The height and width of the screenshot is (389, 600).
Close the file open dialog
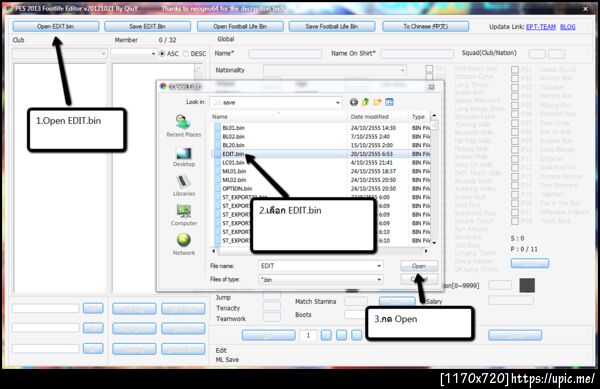432,87
